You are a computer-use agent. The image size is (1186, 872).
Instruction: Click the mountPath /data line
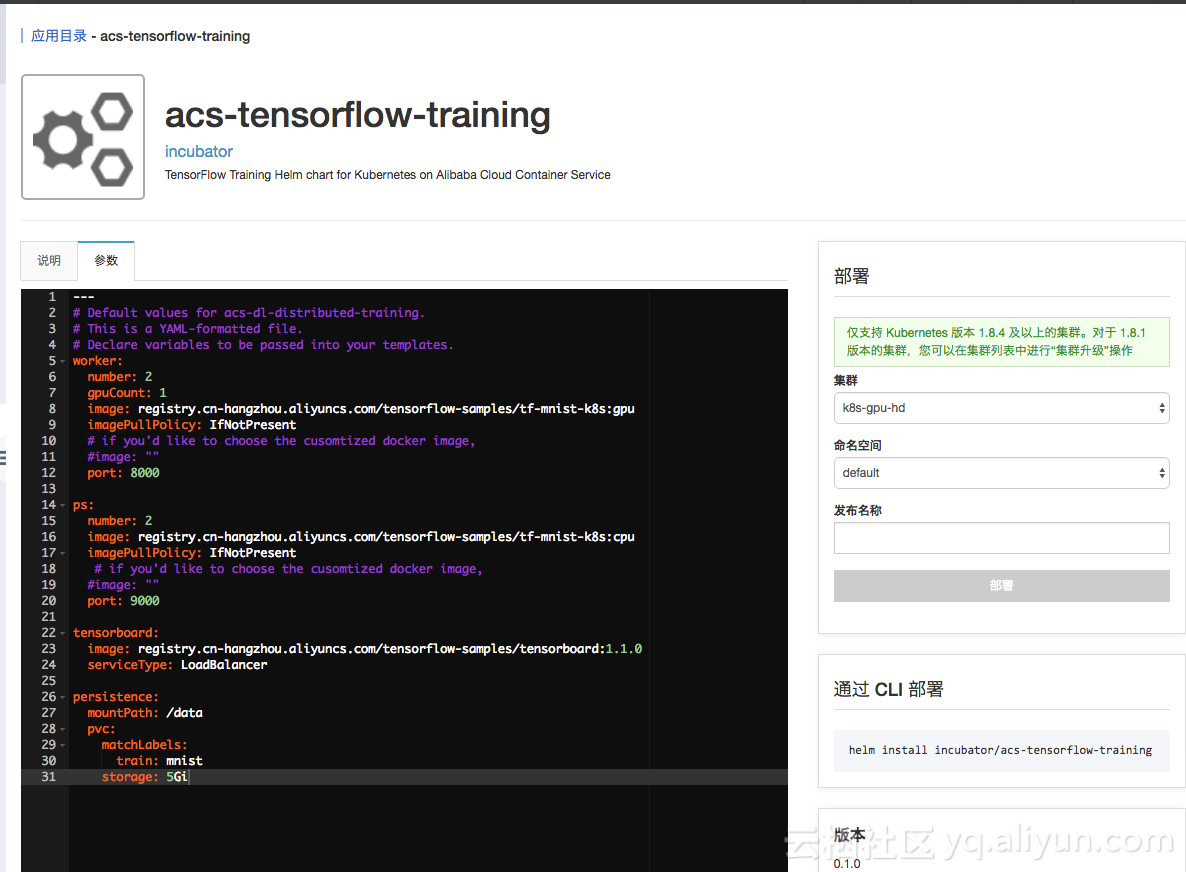[x=144, y=712]
